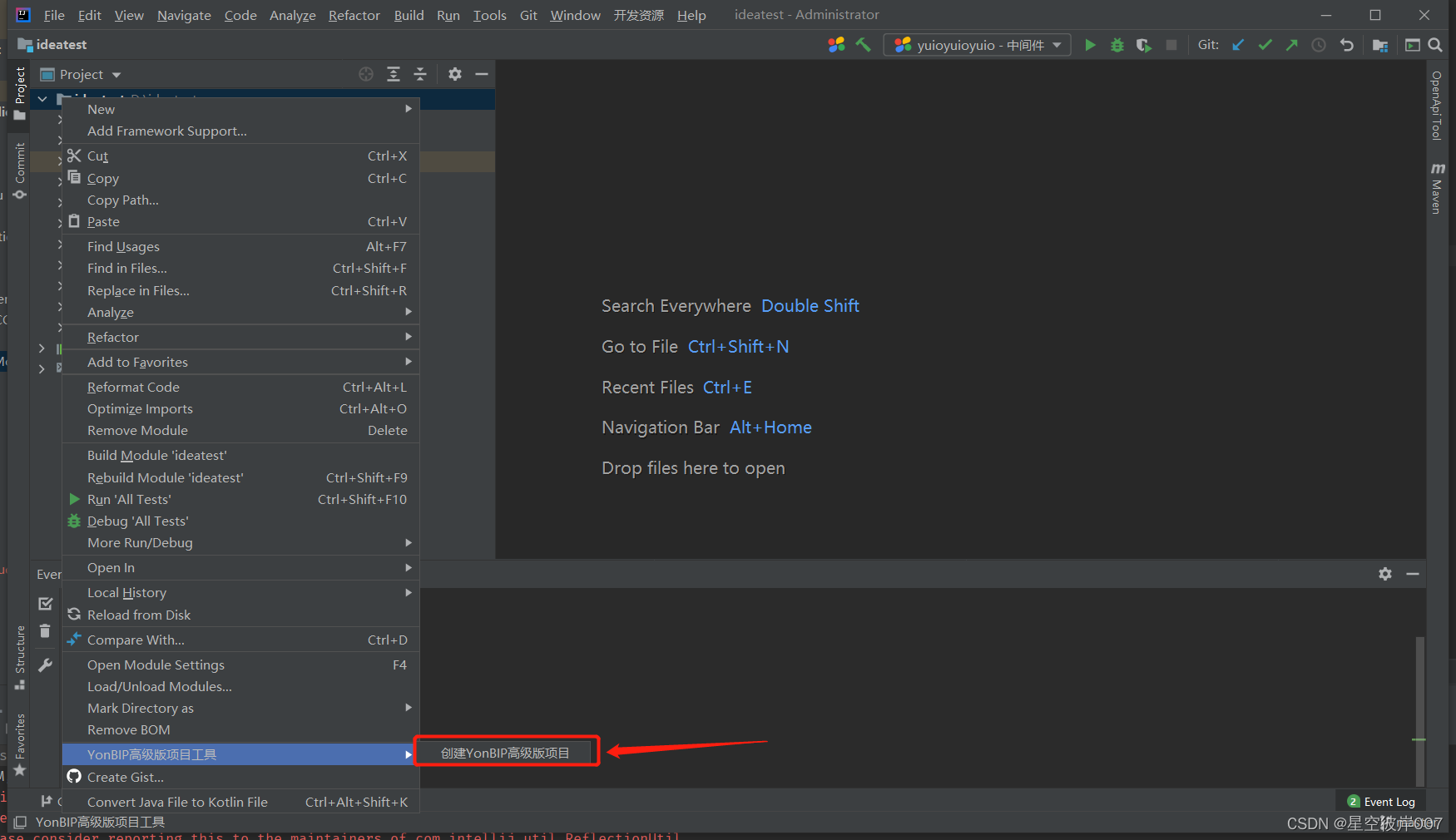Choose Remove Module in the context menu

[241, 430]
